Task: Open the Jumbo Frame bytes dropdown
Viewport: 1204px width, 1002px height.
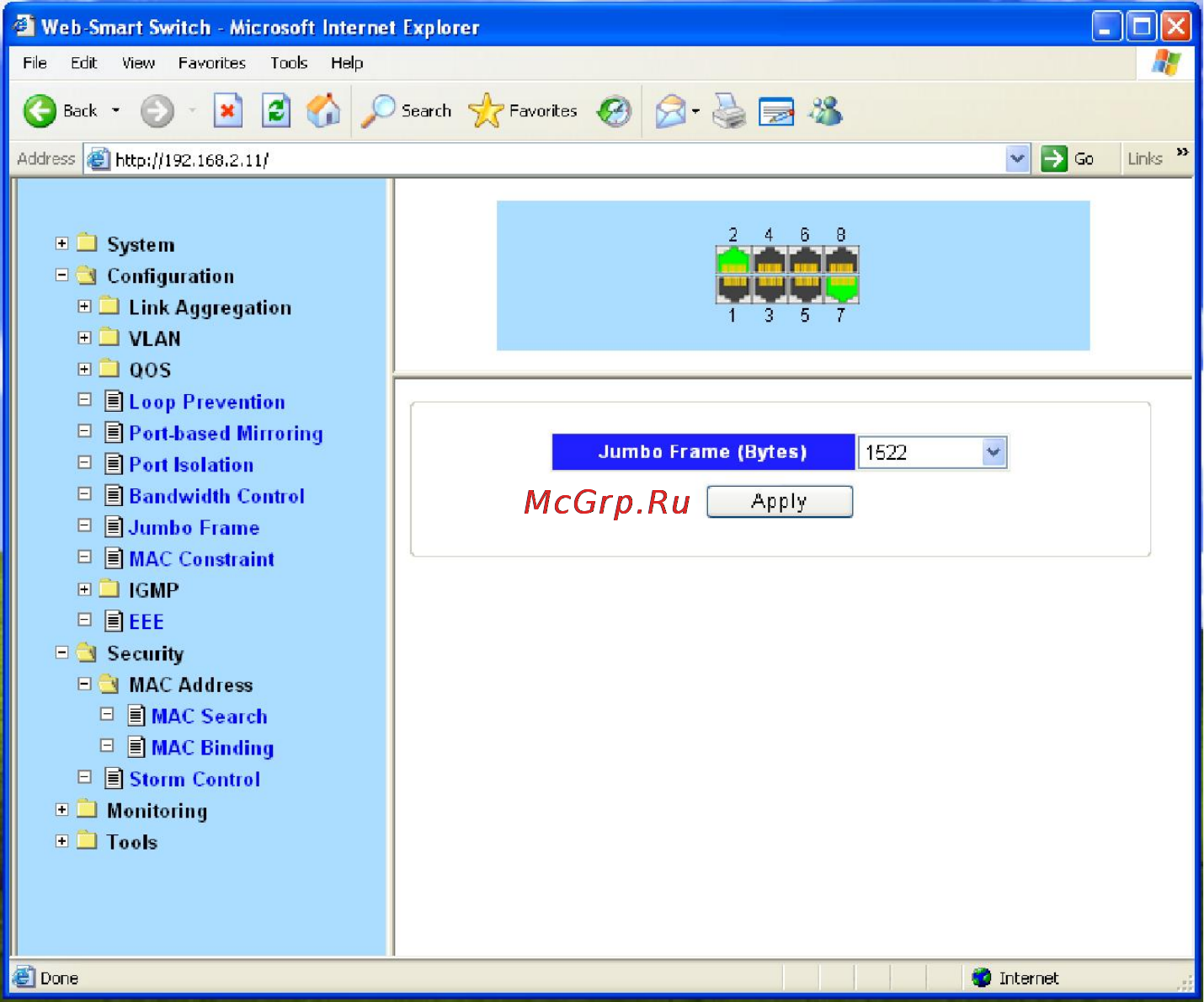Action: click(994, 452)
